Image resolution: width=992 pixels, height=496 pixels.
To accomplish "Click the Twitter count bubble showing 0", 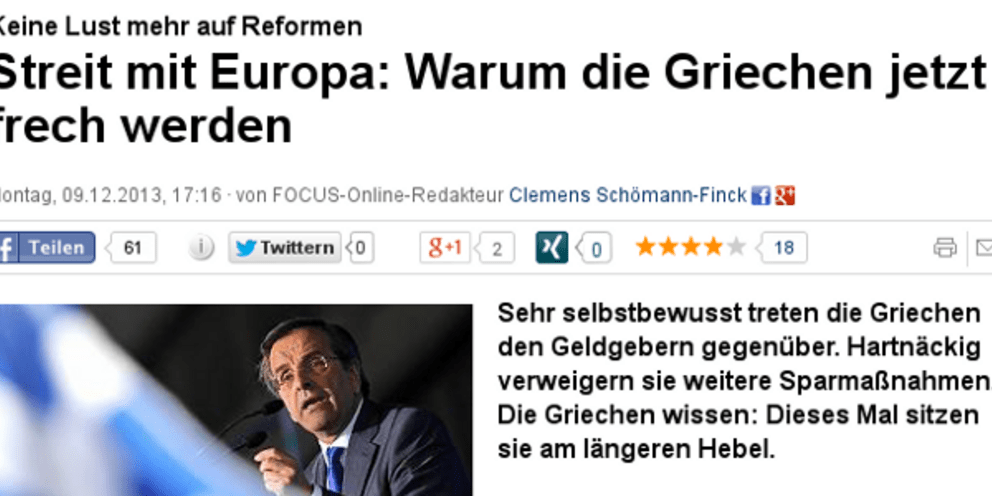I will tap(359, 247).
